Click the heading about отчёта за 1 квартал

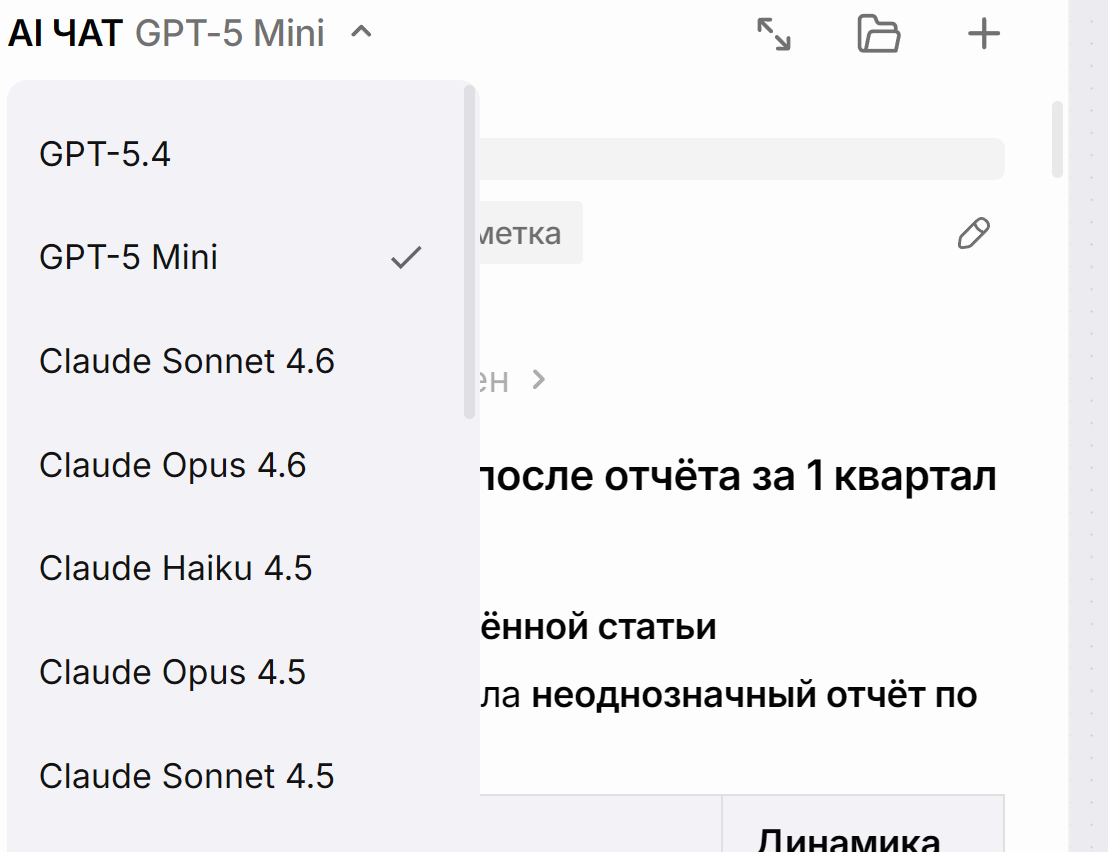pos(738,475)
